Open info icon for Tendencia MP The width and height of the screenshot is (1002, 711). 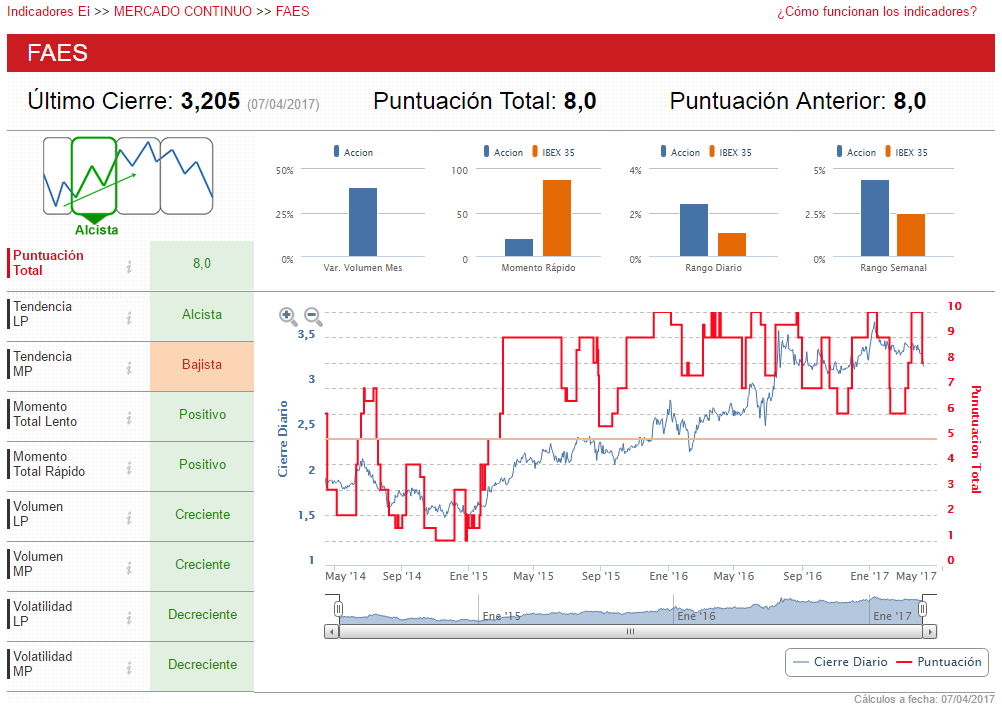(x=129, y=367)
